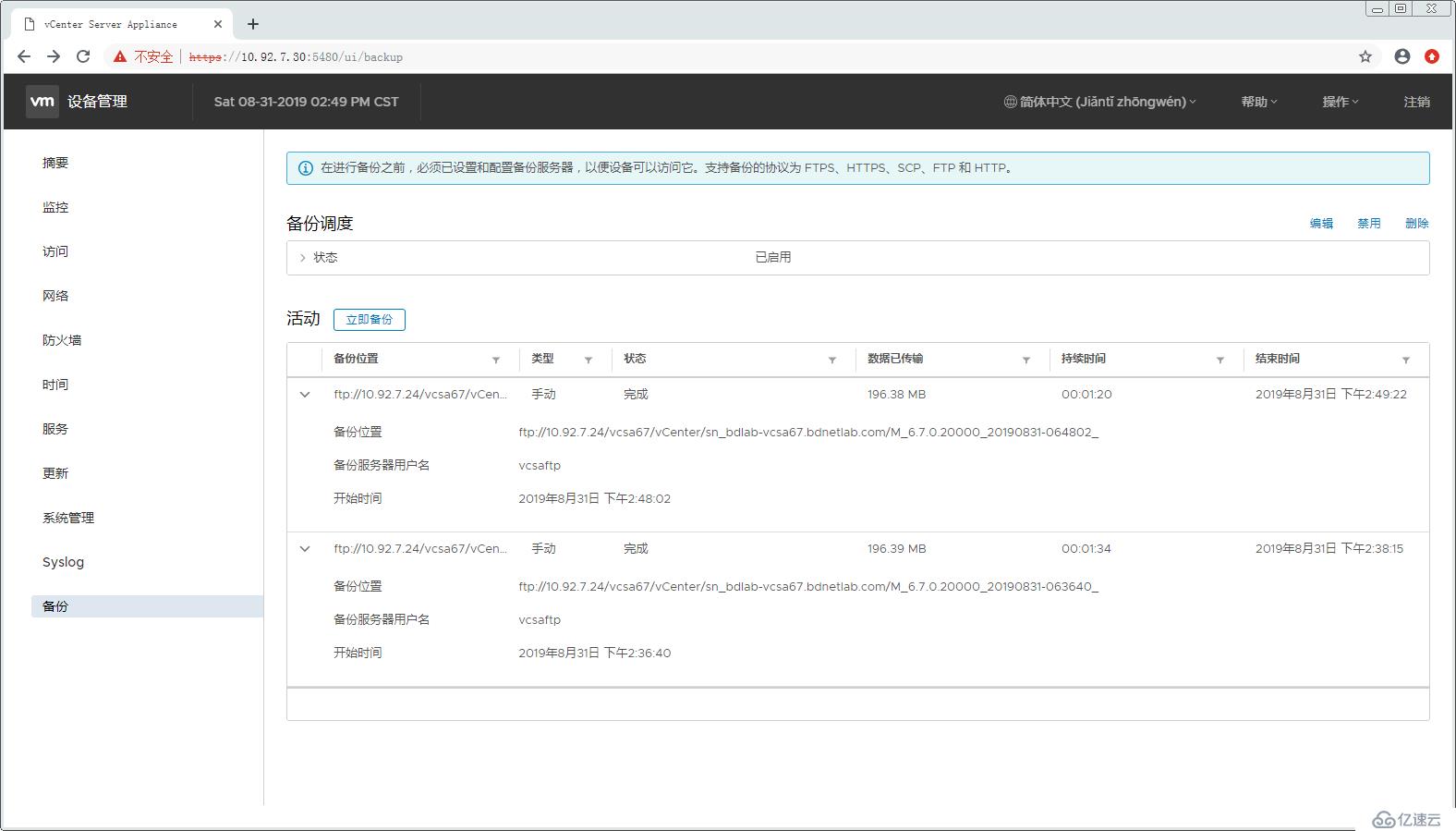The image size is (1456, 831).
Task: Click the 立即备份 button
Action: (370, 320)
